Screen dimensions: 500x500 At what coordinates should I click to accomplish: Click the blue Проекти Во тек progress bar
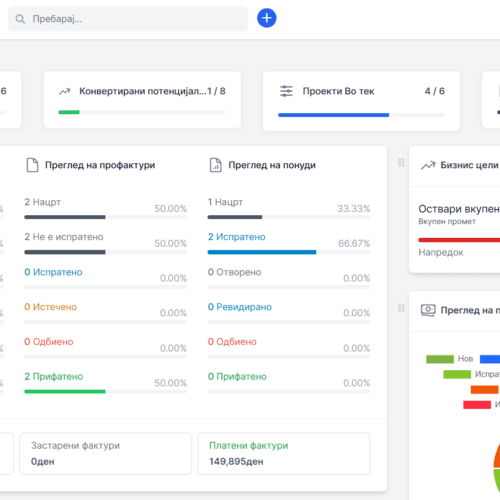334,115
